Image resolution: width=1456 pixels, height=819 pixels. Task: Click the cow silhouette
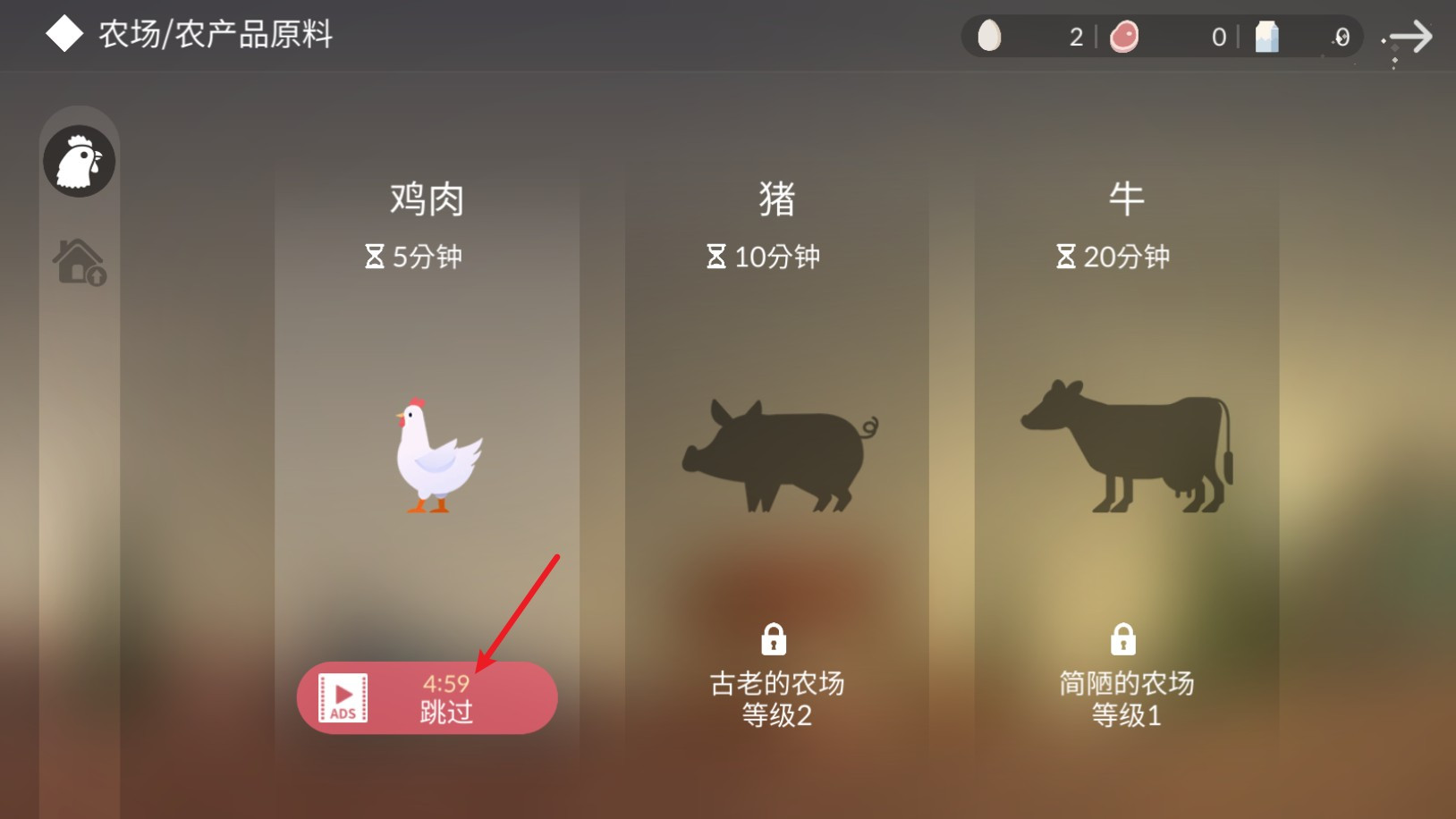pyautogui.click(x=1127, y=445)
